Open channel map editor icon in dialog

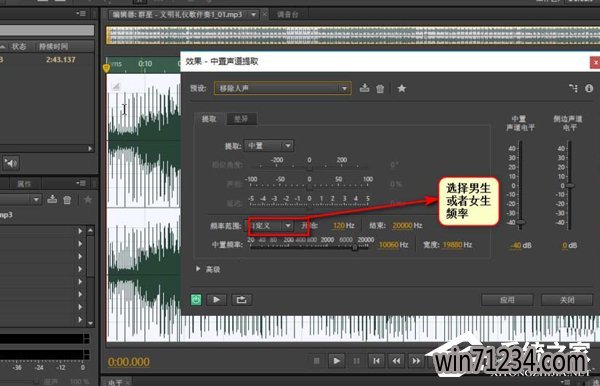pyautogui.click(x=573, y=88)
